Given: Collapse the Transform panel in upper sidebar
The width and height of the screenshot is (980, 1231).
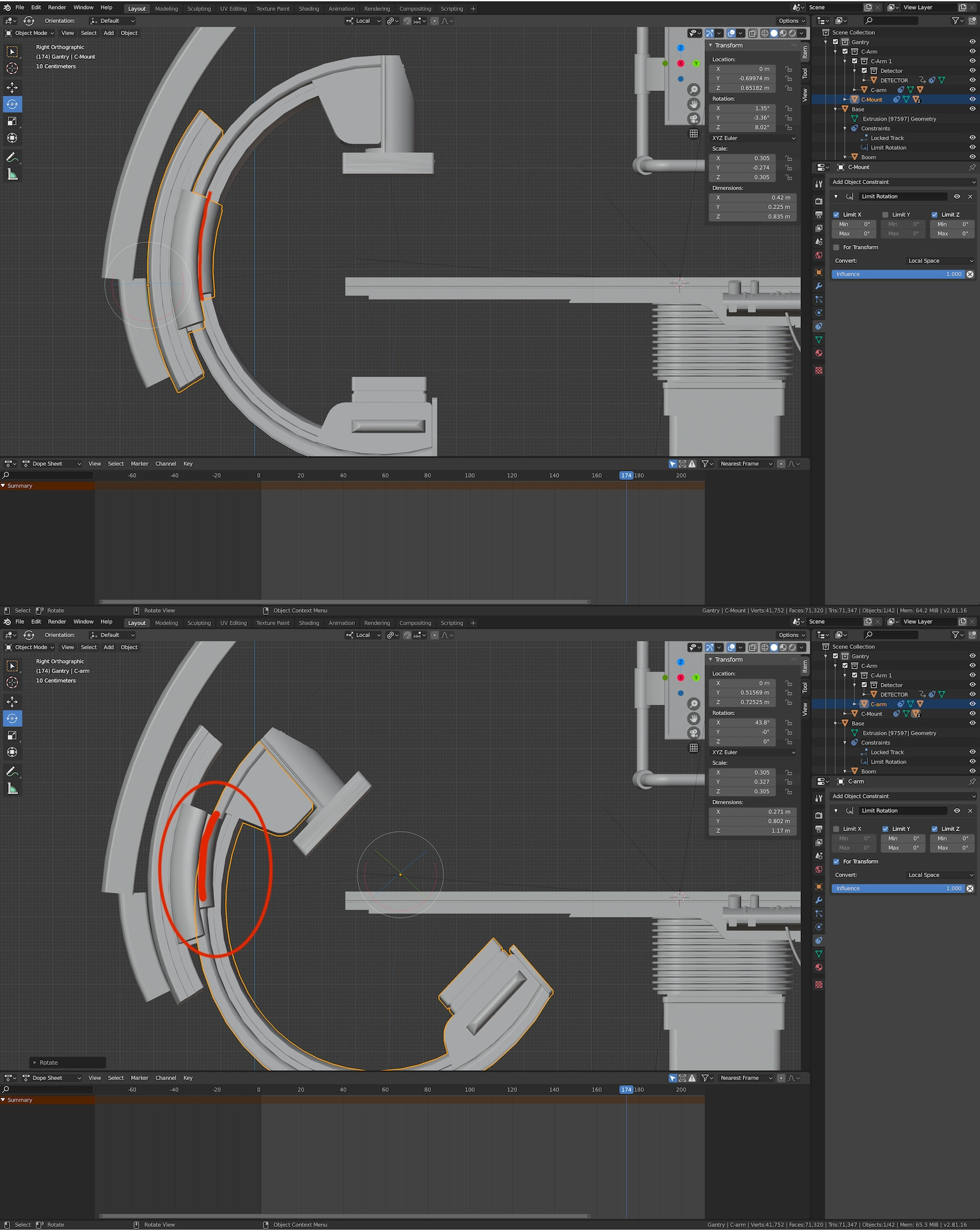Looking at the screenshot, I should [711, 45].
